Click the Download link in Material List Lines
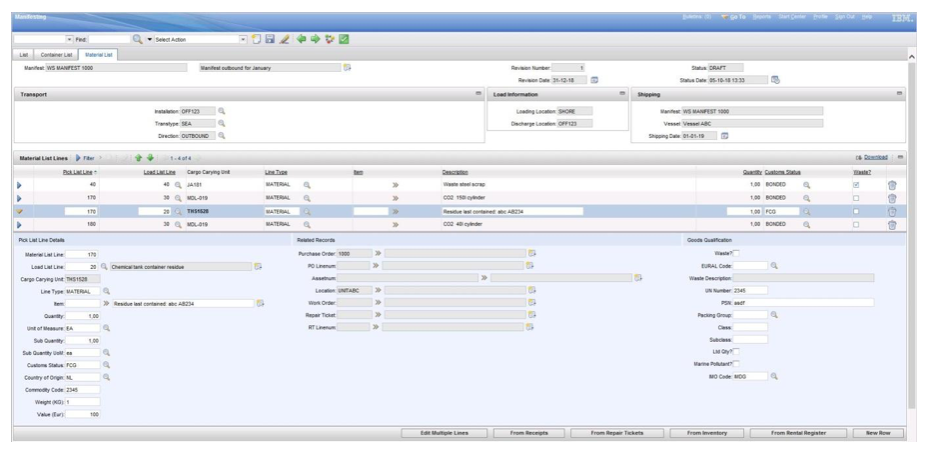The width and height of the screenshot is (928, 453). point(874,157)
